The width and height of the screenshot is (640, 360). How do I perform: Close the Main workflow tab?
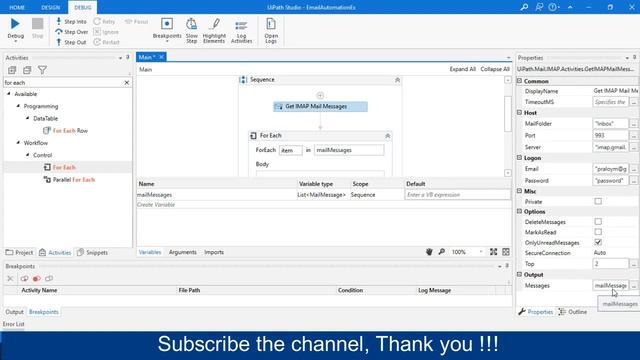pyautogui.click(x=162, y=57)
